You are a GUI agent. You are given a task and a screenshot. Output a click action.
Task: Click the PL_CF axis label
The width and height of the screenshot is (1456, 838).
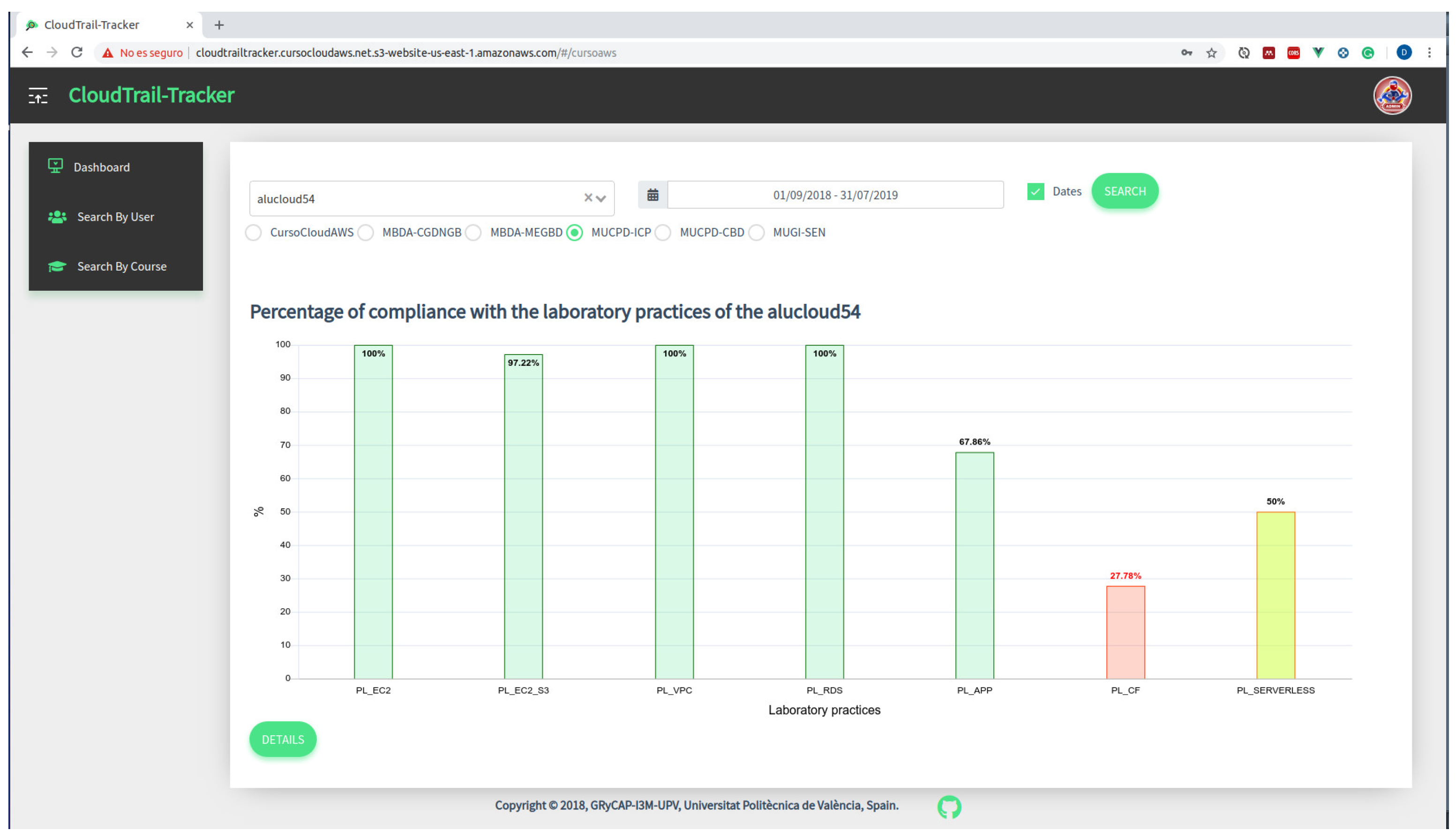(1125, 690)
